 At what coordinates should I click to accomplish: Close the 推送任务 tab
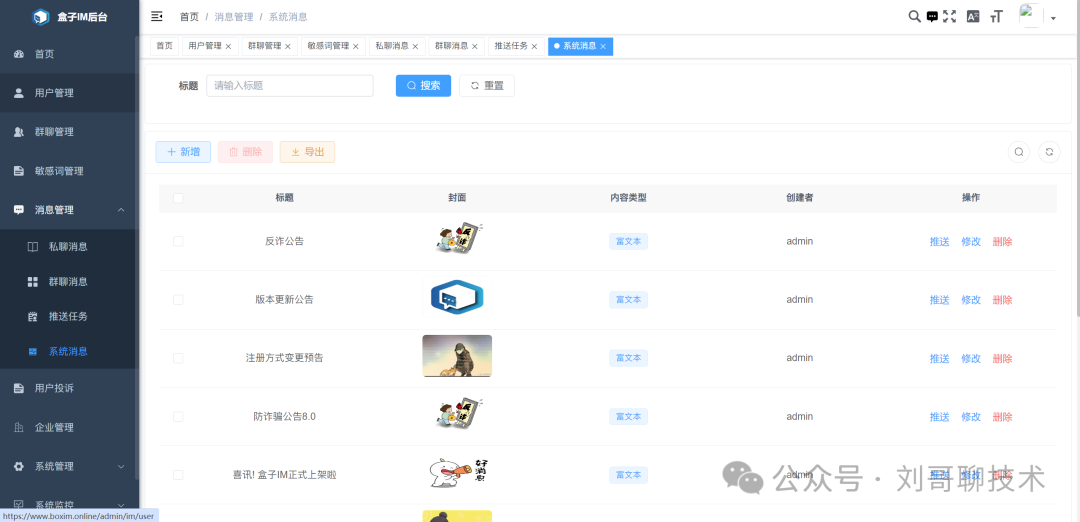tap(534, 47)
